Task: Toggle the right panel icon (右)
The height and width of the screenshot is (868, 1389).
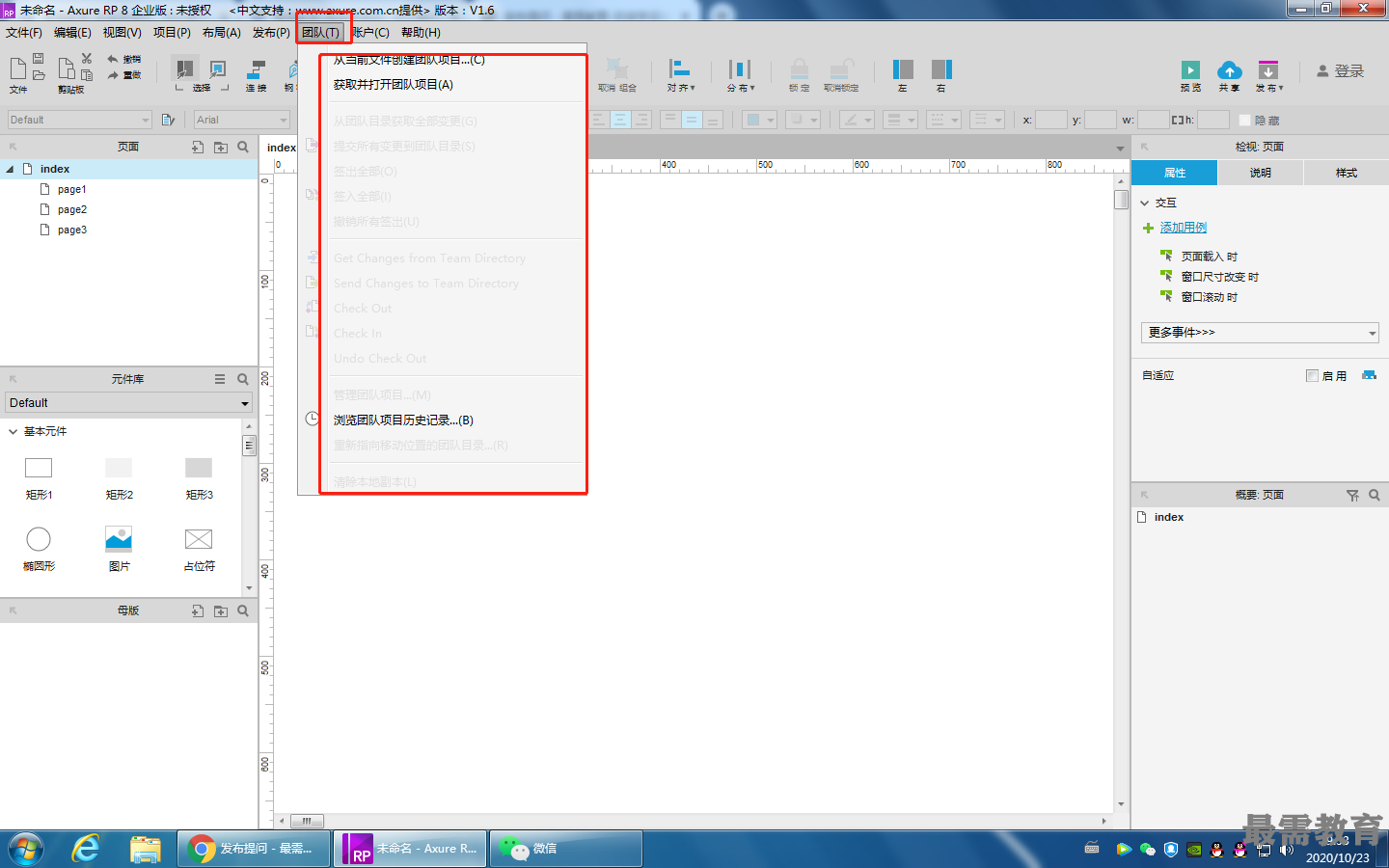Action: coord(941,68)
